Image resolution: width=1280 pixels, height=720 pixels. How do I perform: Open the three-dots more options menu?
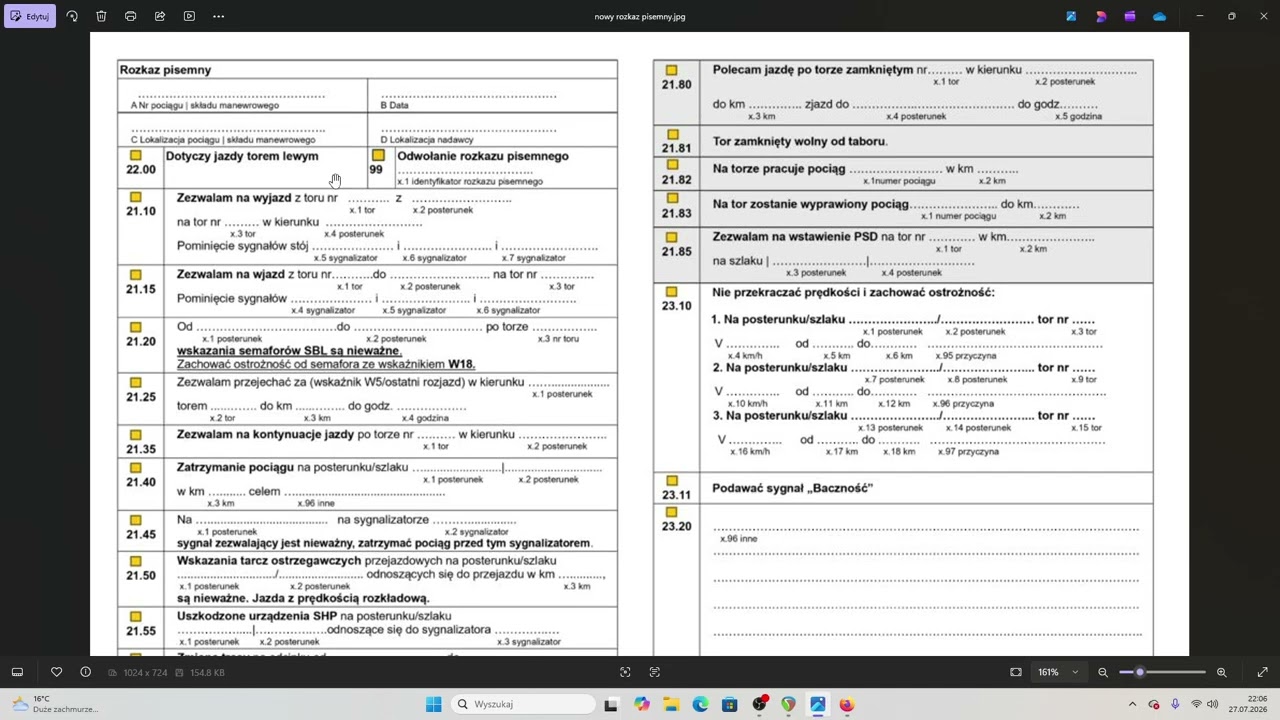tap(218, 16)
